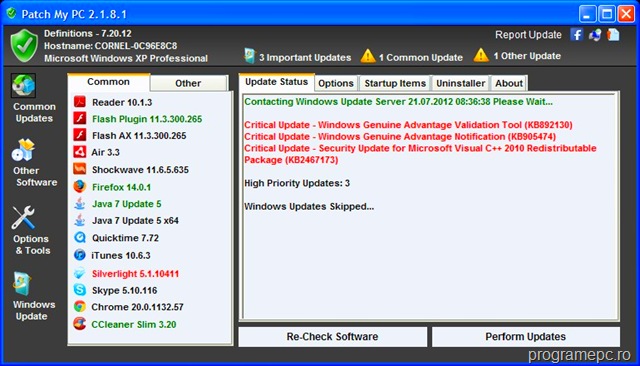Select Quicktime 7.72 entry
The height and width of the screenshot is (366, 640).
[x=125, y=238]
